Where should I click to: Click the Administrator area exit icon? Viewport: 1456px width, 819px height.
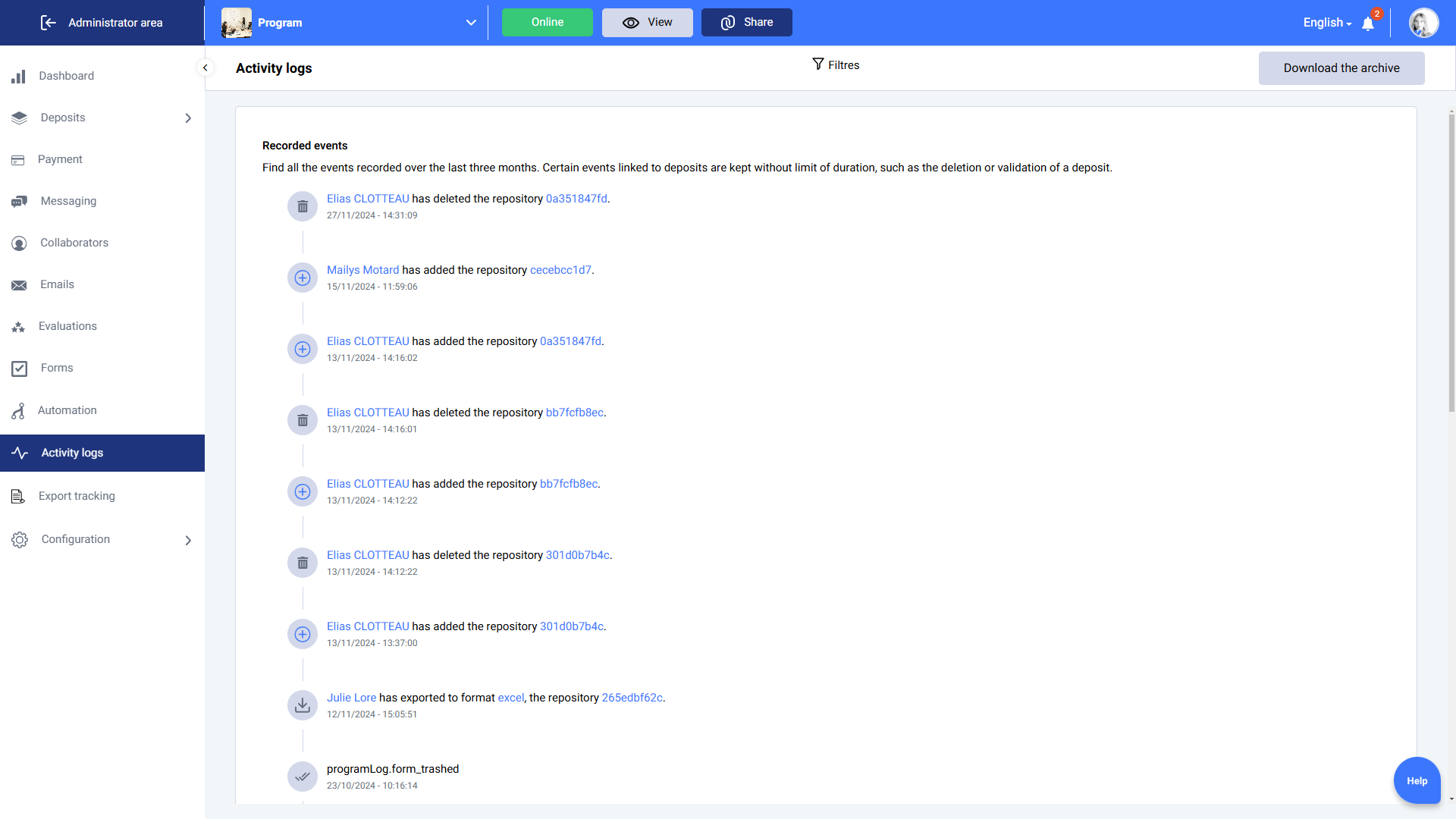pyautogui.click(x=49, y=23)
